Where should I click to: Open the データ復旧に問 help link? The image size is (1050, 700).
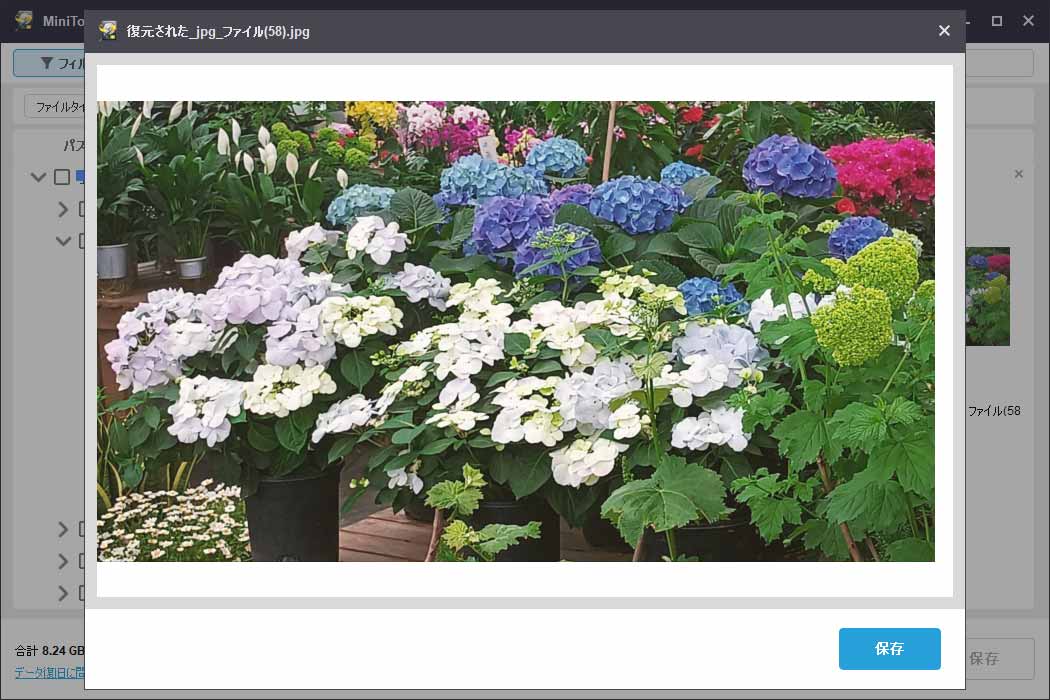pos(50,672)
